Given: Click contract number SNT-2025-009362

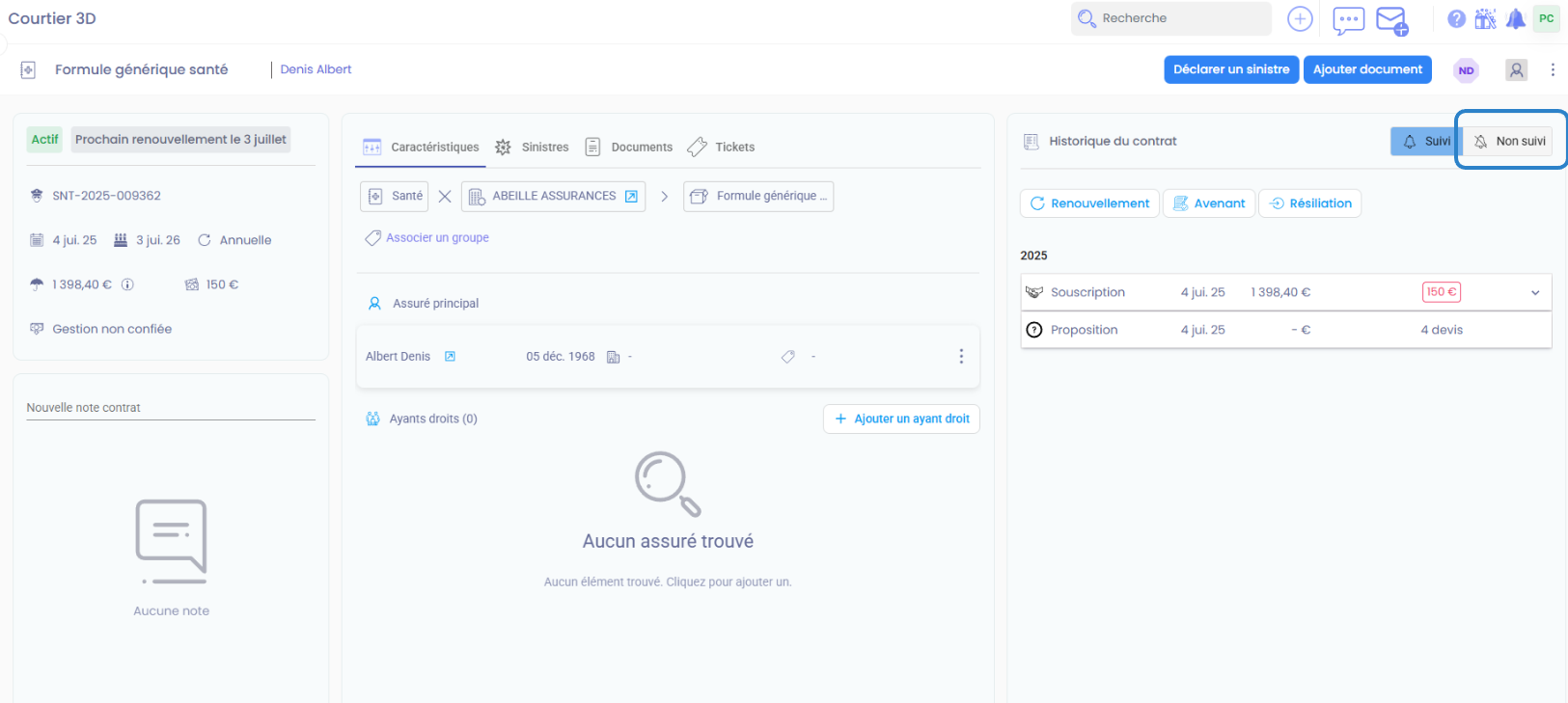Looking at the screenshot, I should tap(106, 196).
